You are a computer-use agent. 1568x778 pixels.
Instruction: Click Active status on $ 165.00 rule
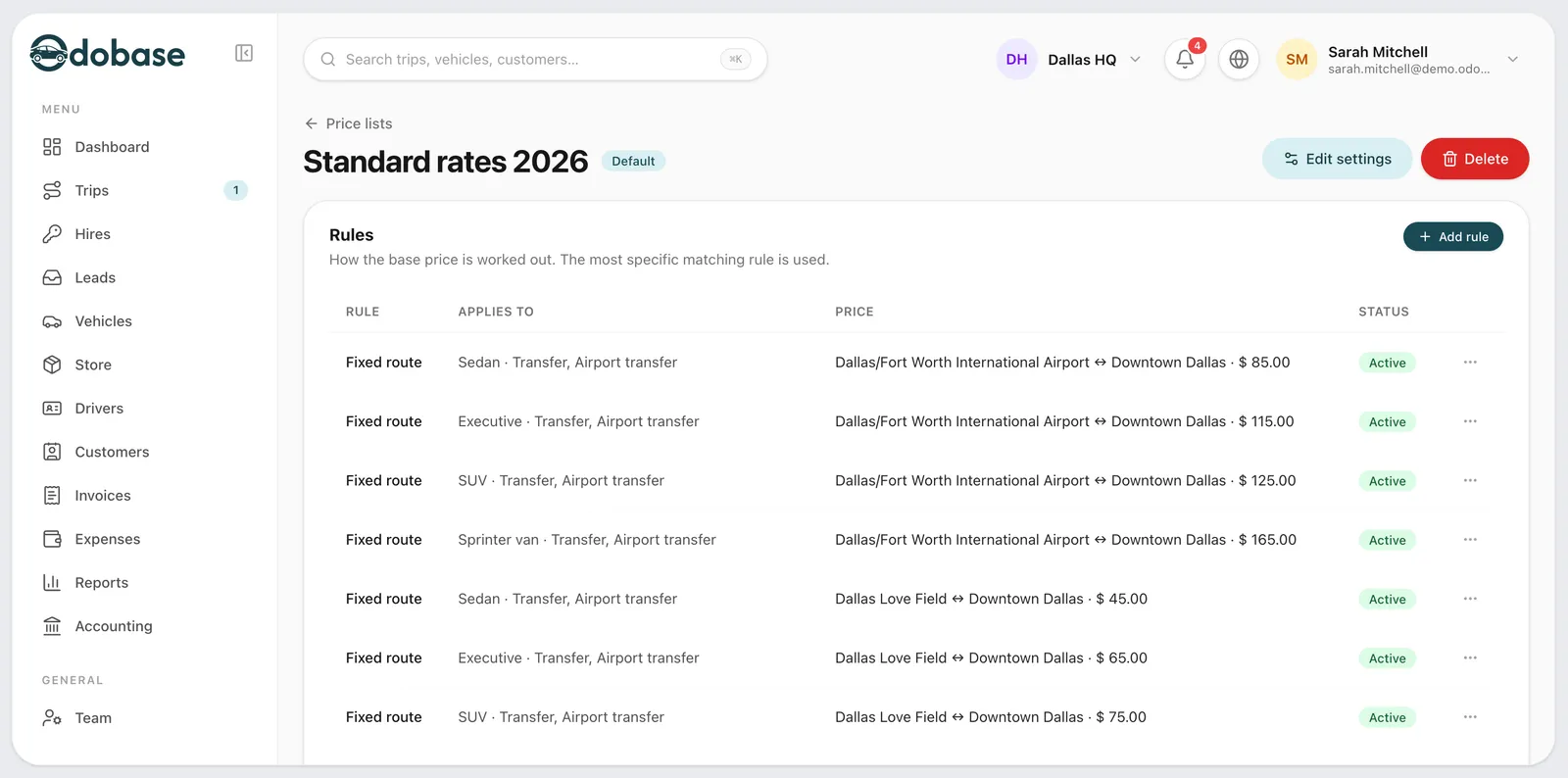(x=1387, y=540)
